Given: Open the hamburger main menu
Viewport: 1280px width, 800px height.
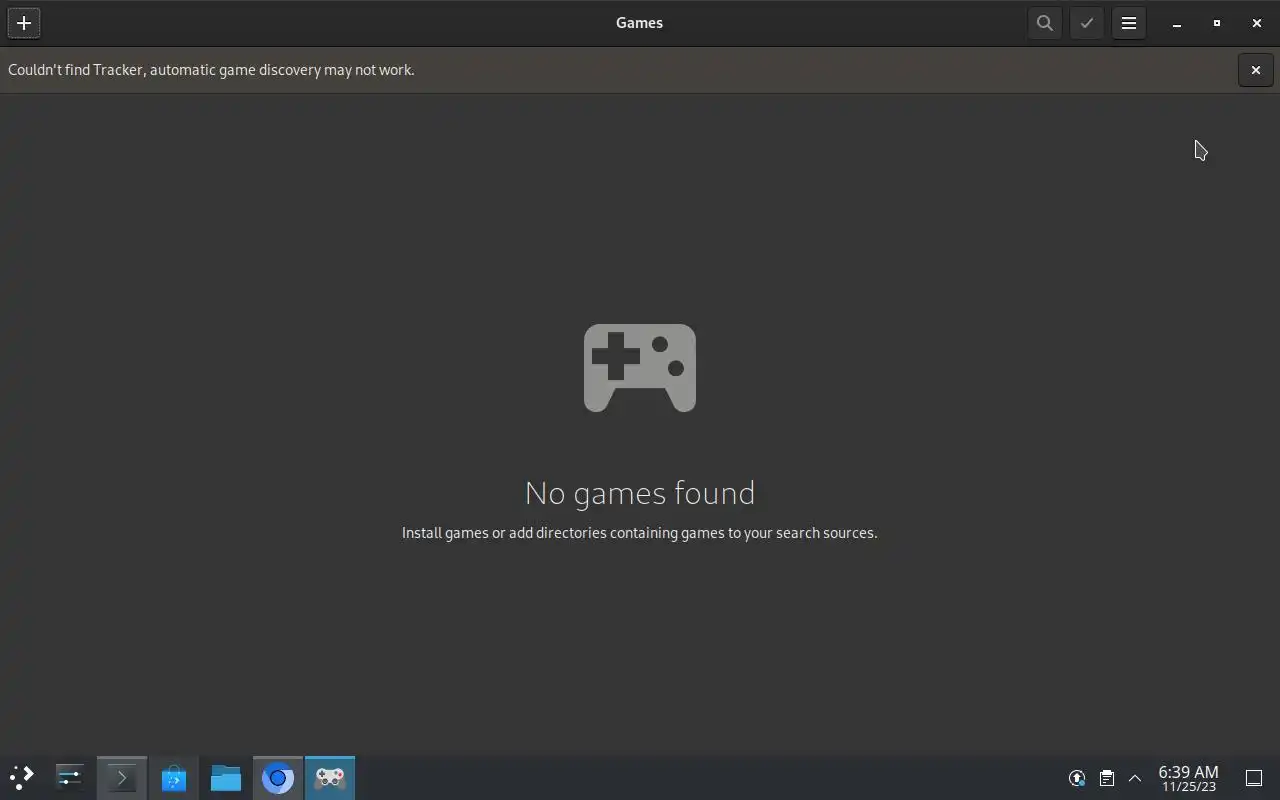Looking at the screenshot, I should tap(1129, 23).
